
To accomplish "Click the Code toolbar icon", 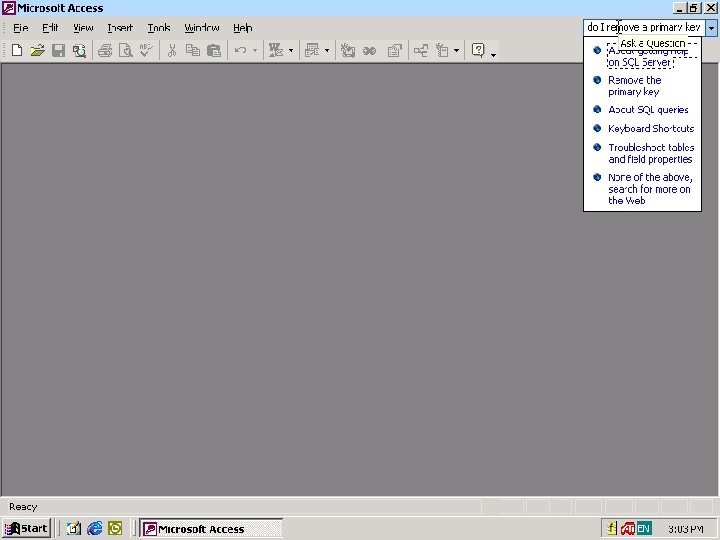I will [x=348, y=50].
